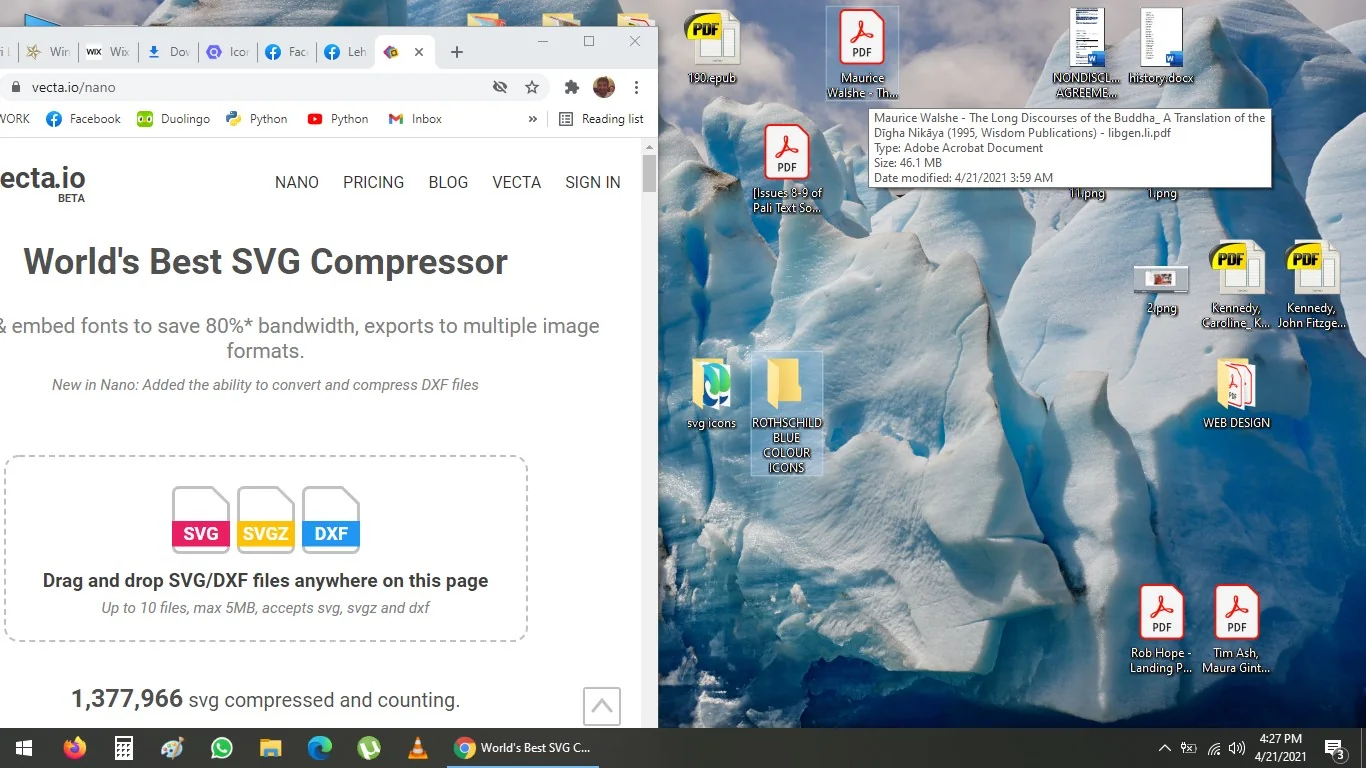Open the Chrome profile avatar
The height and width of the screenshot is (768, 1366).
point(604,87)
